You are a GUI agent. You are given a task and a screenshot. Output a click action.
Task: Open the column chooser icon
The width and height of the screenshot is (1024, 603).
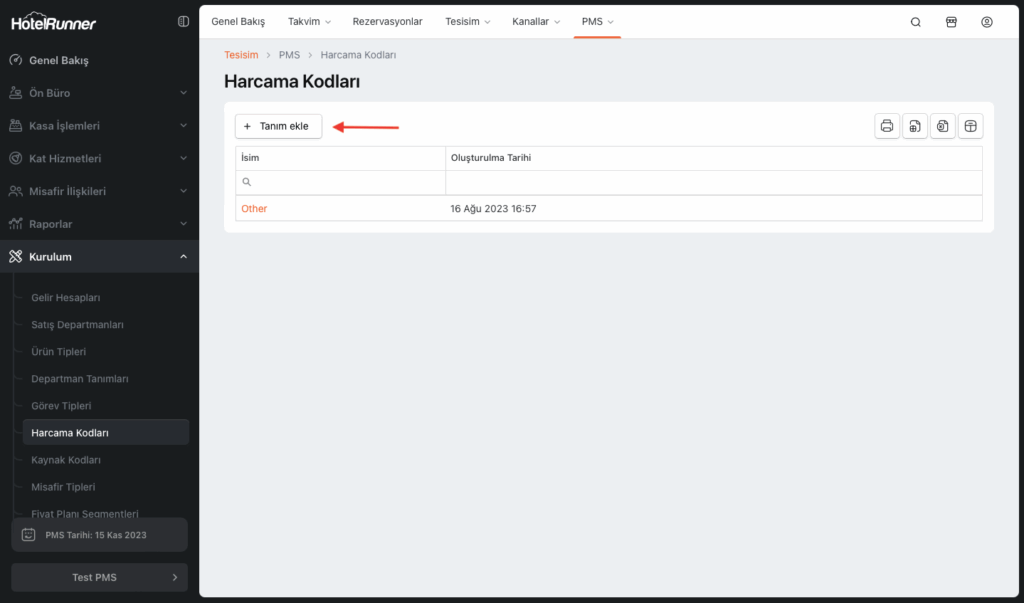(970, 126)
